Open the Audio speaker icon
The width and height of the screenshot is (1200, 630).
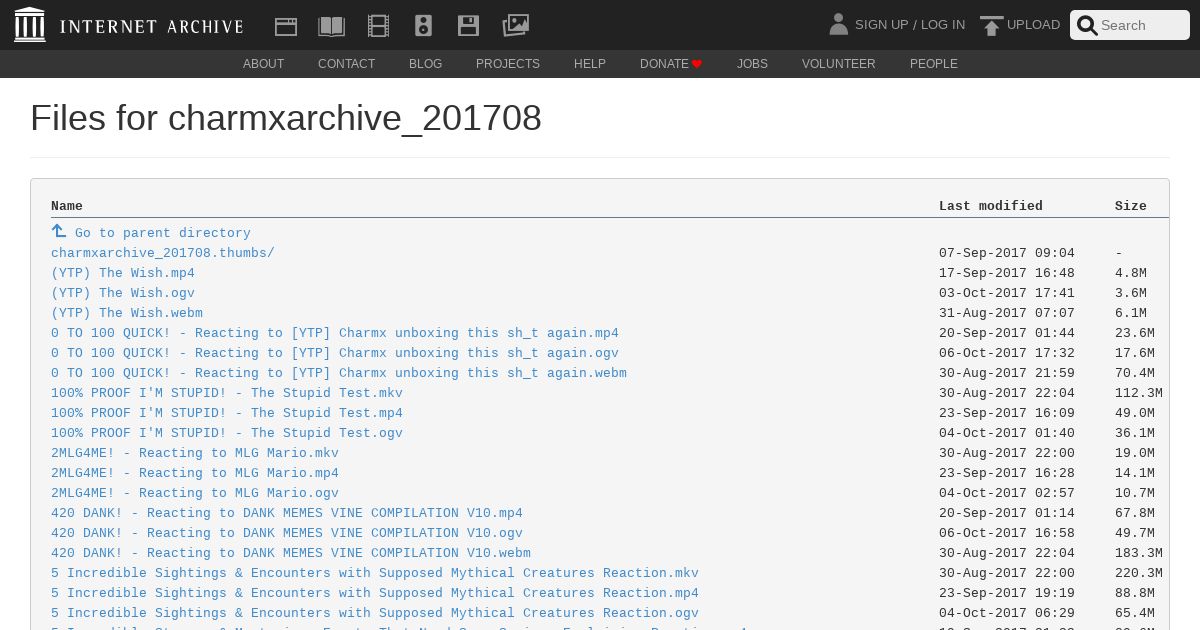coord(423,26)
